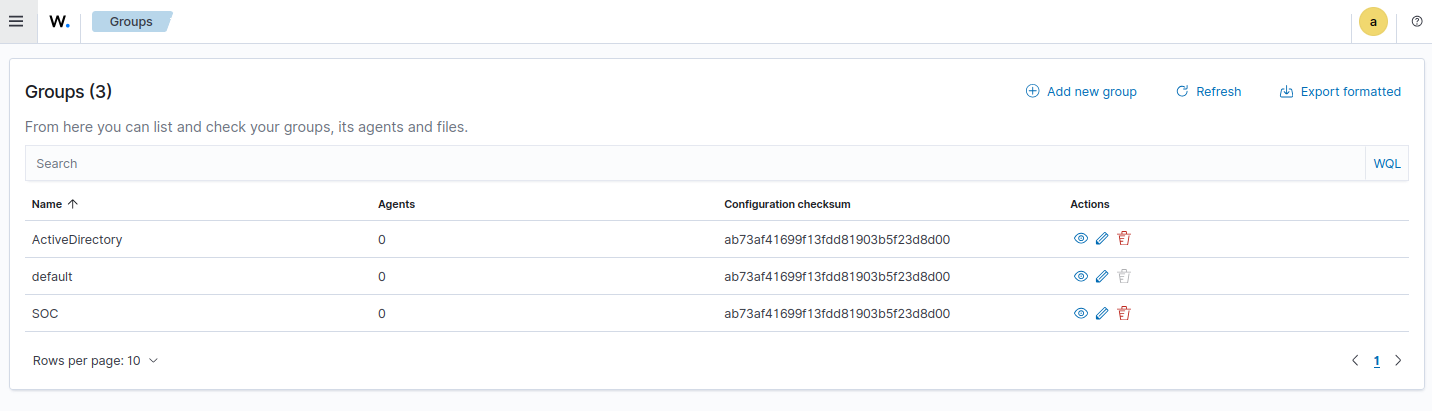View ActiveDirectory group details eye icon
Screen dimensions: 1432x411
[1080, 239]
